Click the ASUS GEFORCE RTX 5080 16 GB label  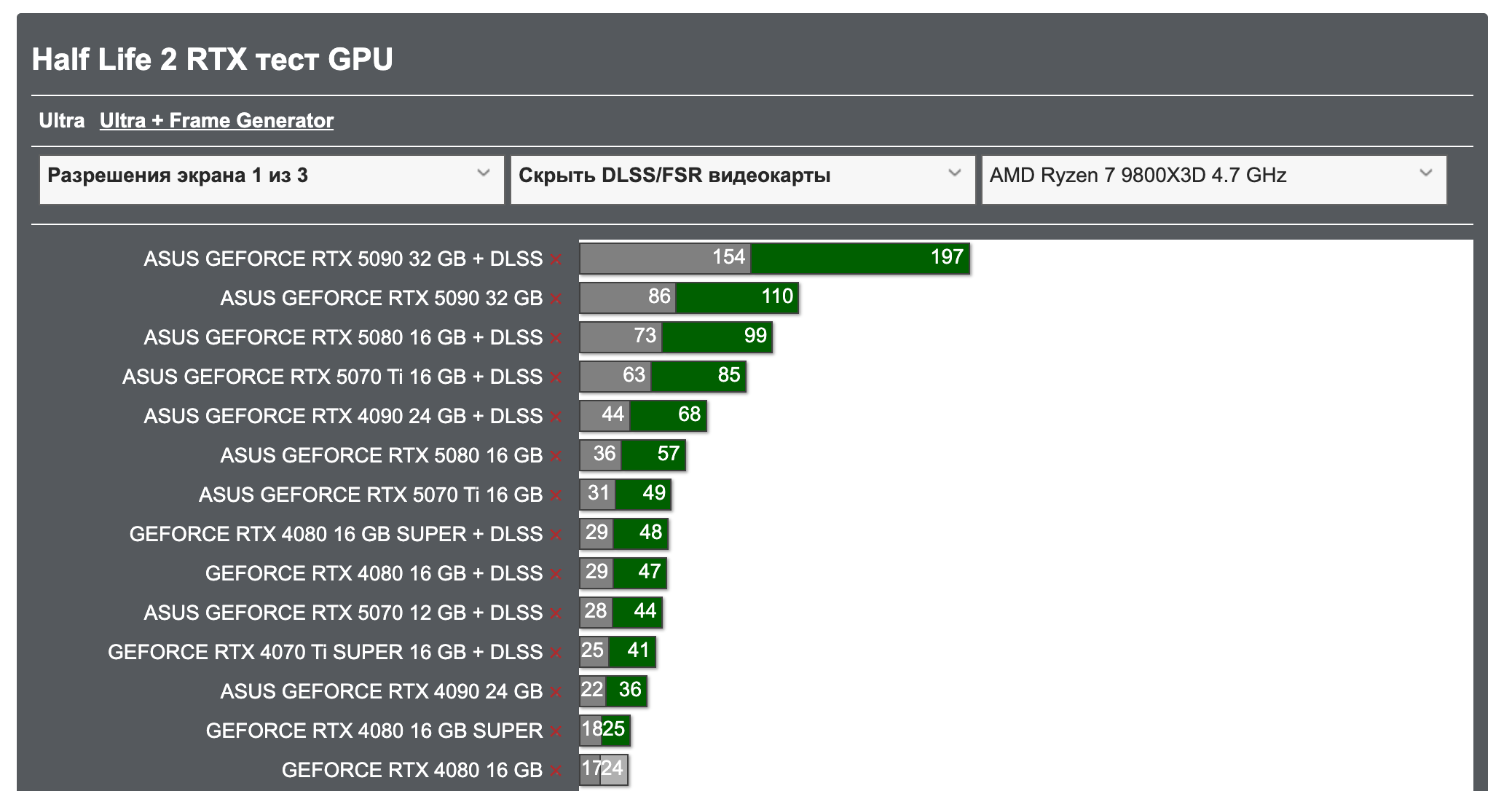click(381, 456)
